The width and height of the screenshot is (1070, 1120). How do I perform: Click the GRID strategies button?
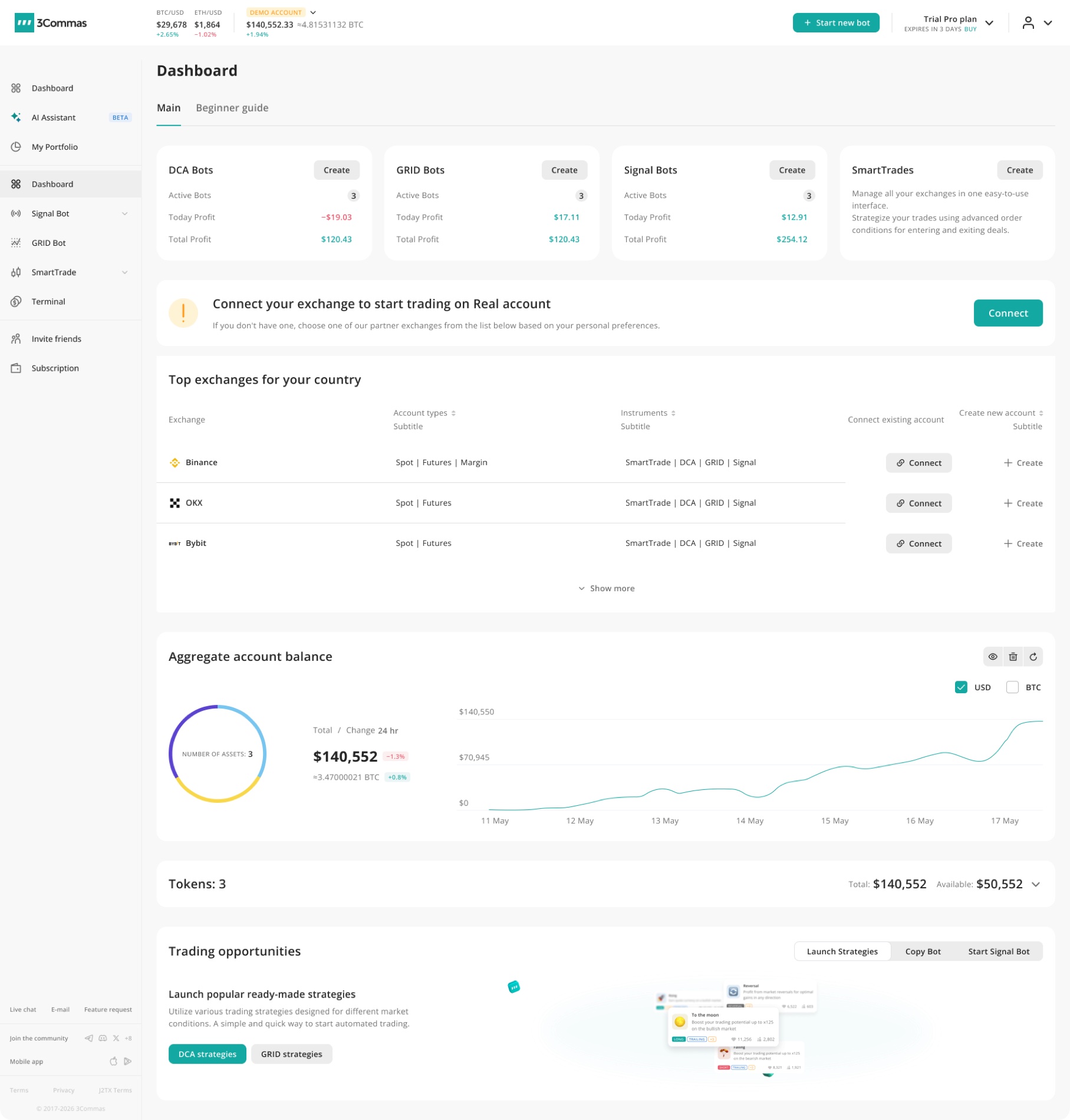292,1054
